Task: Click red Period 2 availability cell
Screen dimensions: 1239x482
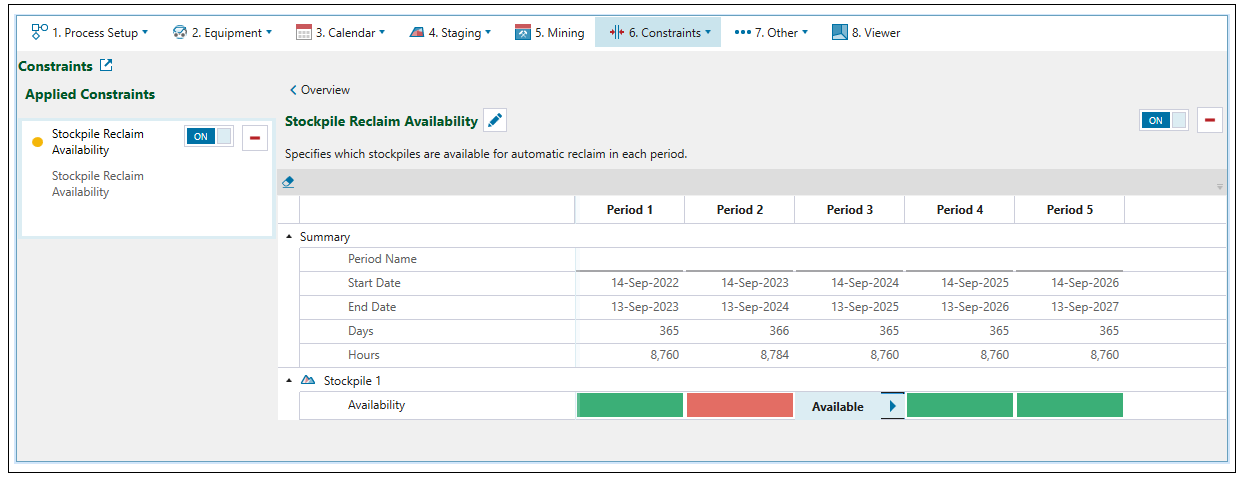Action: point(740,406)
